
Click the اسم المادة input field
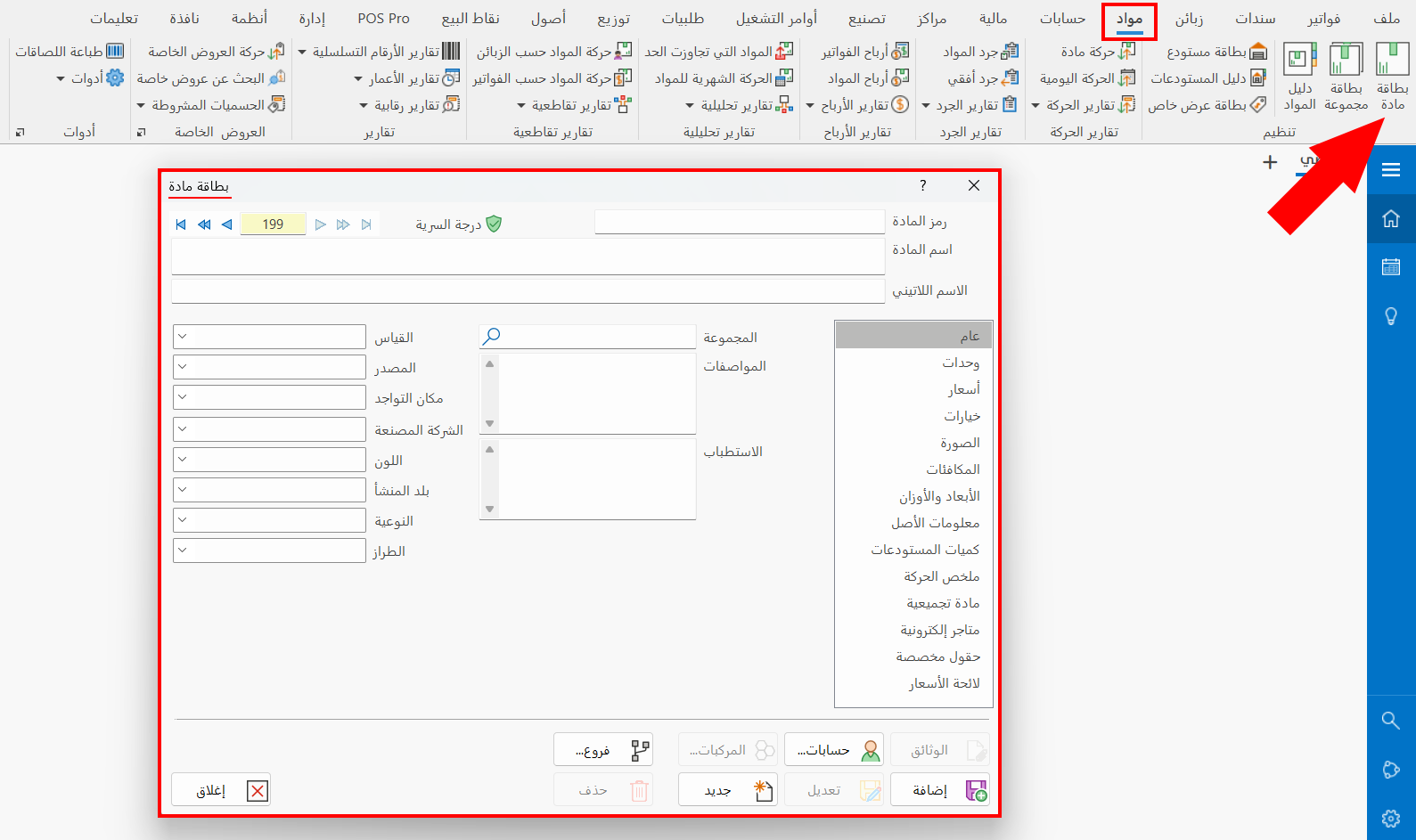(528, 257)
